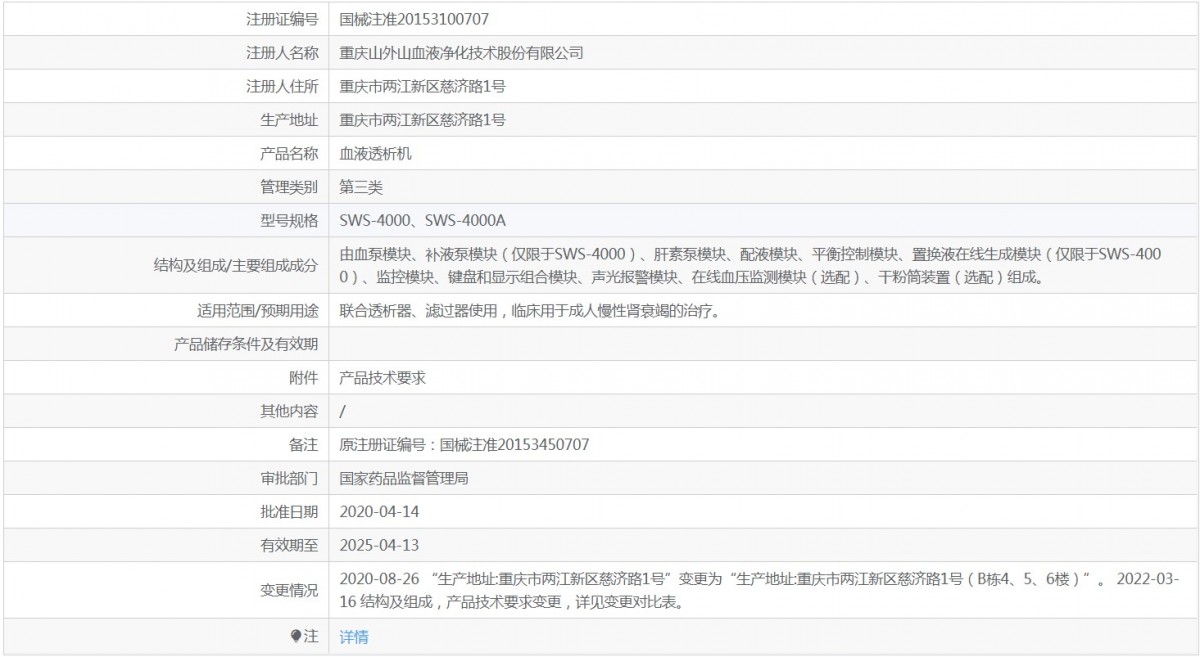The height and width of the screenshot is (657, 1200).
Task: Select product name 血液透析机
Action: tap(376, 154)
